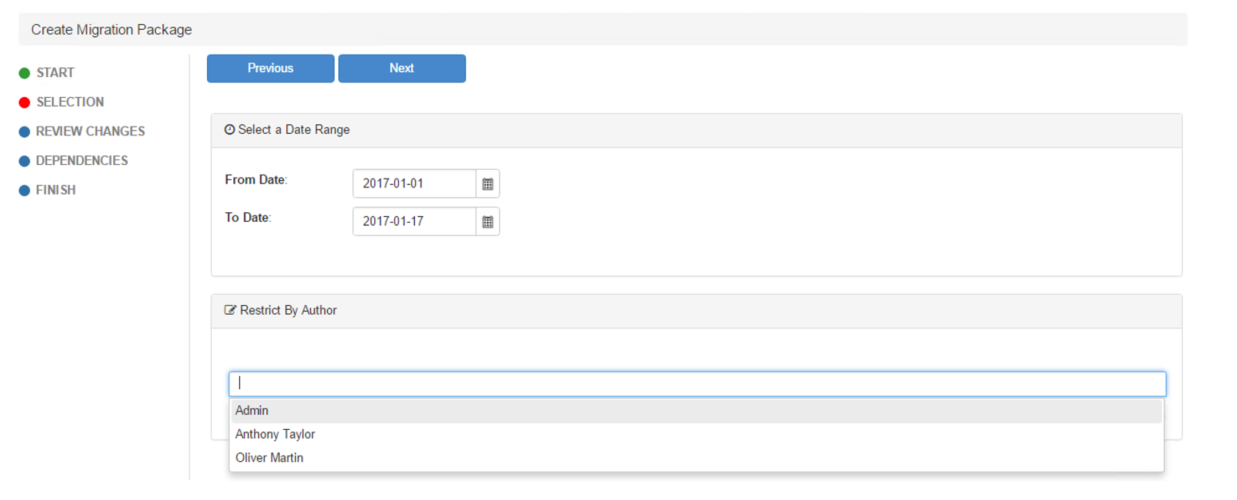This screenshot has width=1237, height=500.
Task: Open the To Date calendar picker
Action: 487,222
